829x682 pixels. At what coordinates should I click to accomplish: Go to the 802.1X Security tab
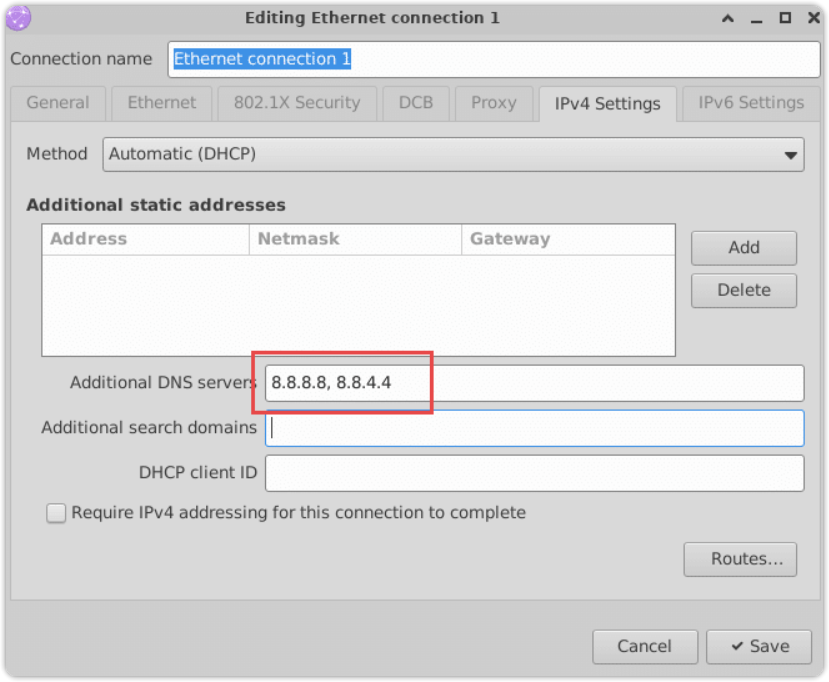296,102
